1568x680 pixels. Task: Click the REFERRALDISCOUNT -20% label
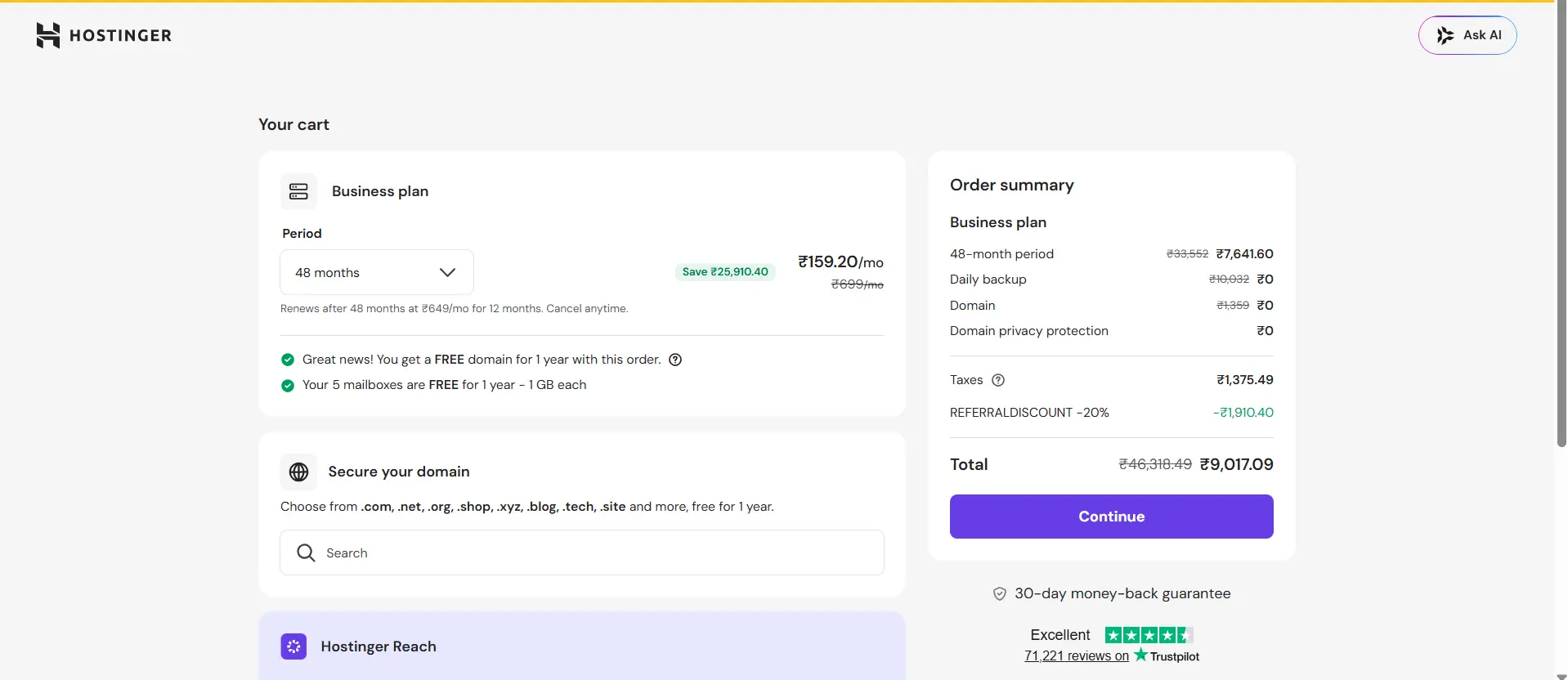click(x=1029, y=413)
